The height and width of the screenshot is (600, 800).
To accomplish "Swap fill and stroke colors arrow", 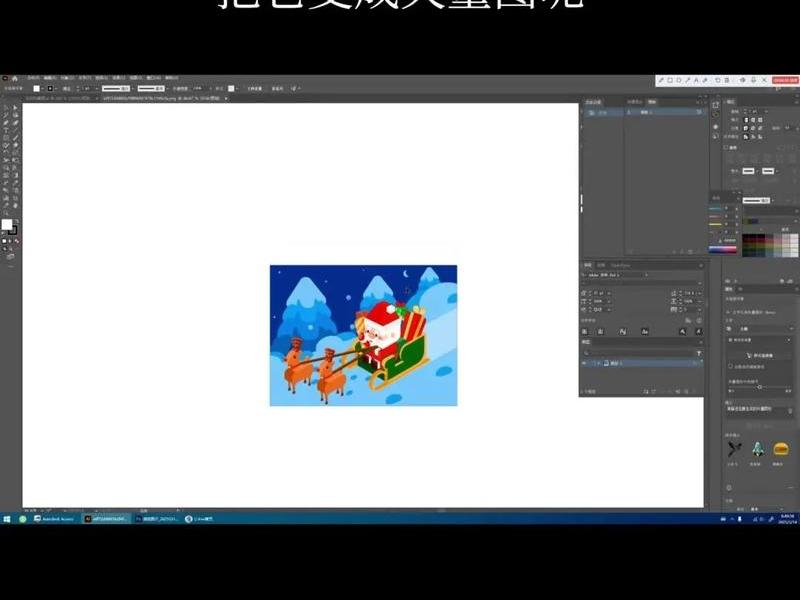I will [17, 220].
